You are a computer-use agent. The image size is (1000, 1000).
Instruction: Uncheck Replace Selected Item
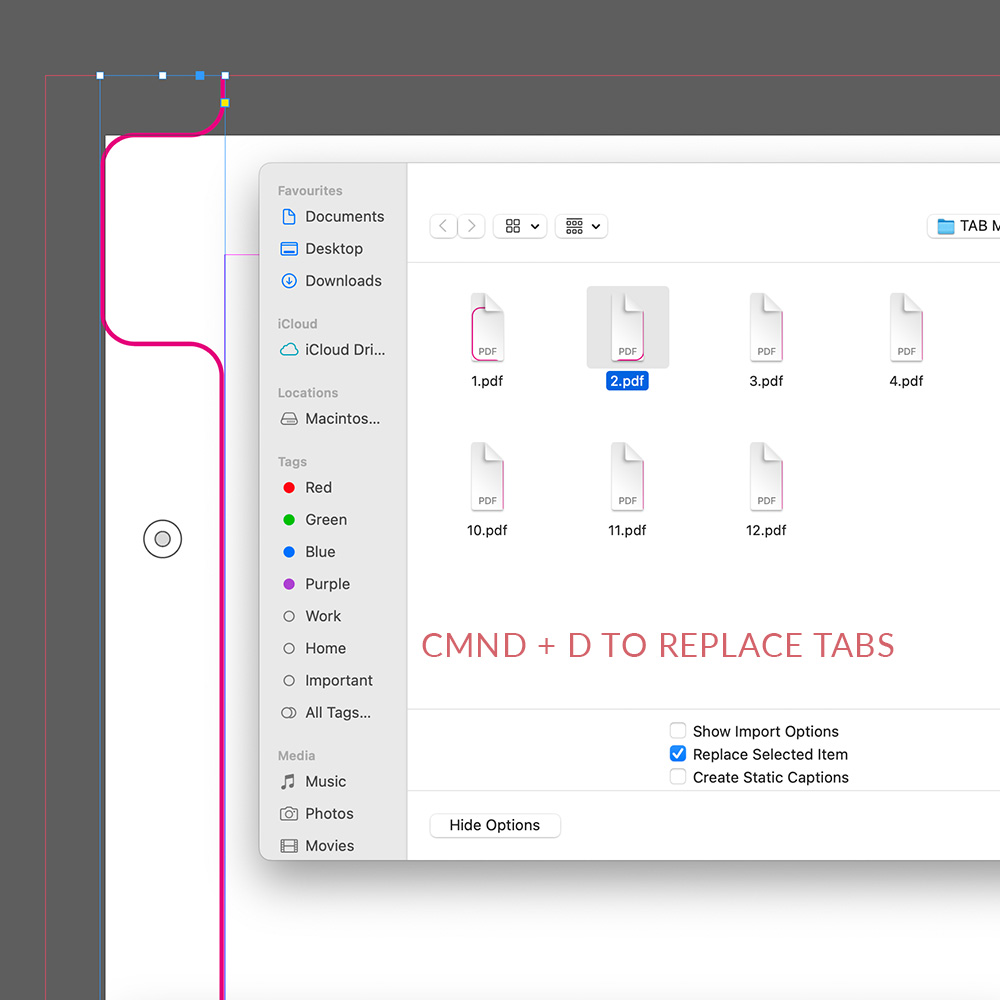coord(678,754)
